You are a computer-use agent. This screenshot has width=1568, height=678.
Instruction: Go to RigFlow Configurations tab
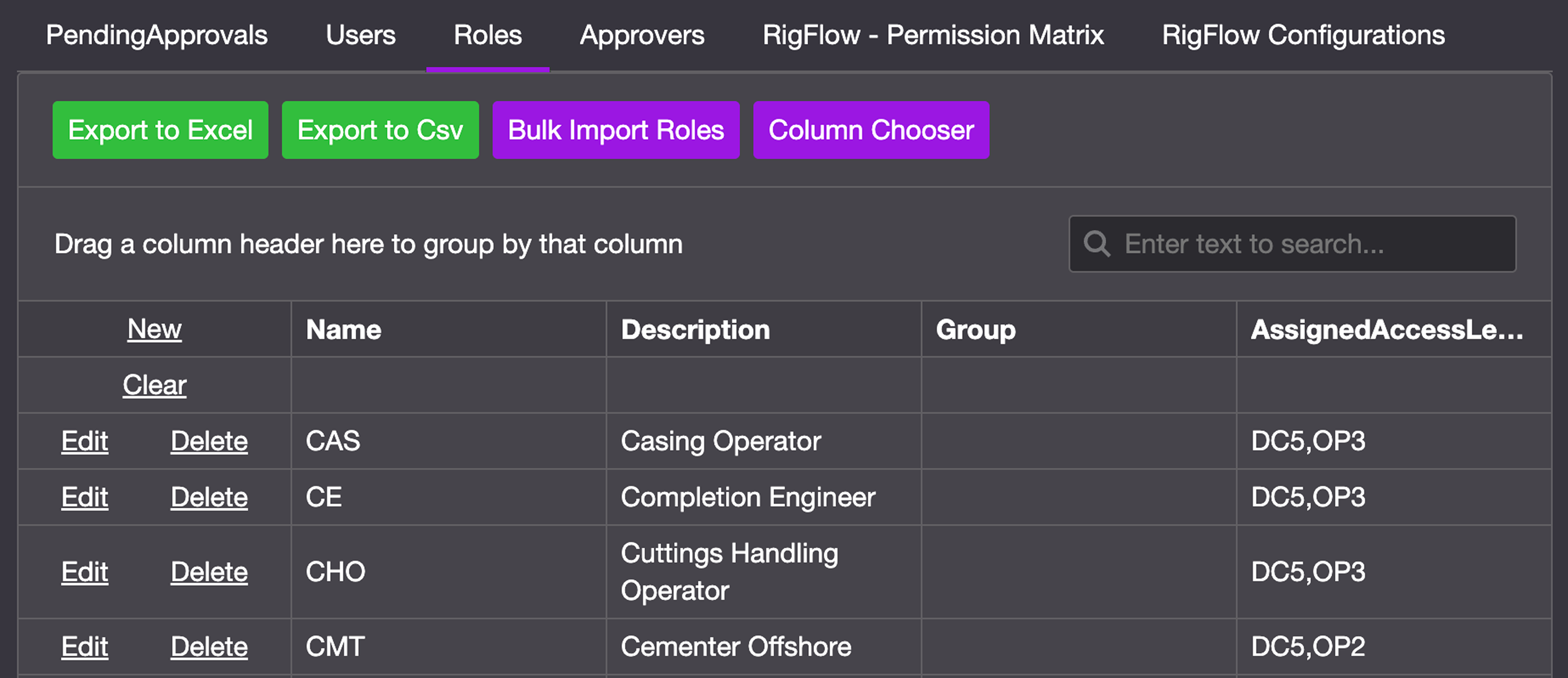[x=1303, y=35]
